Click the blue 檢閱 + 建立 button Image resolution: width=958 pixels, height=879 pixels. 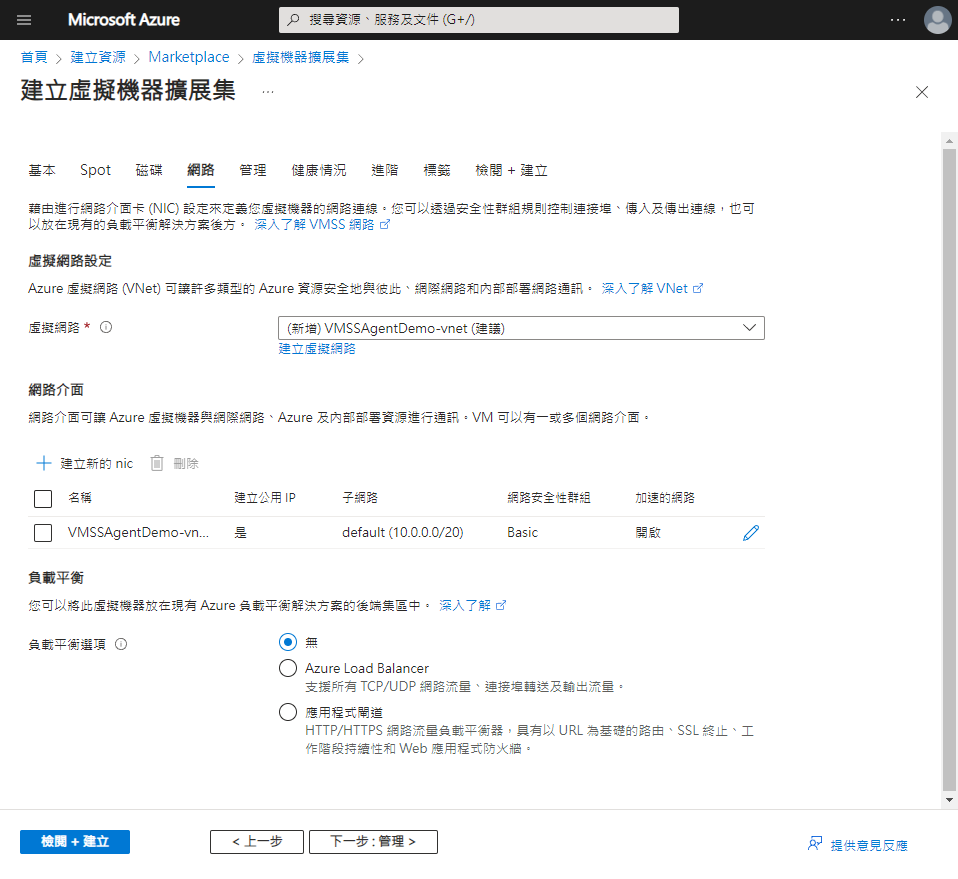tap(75, 842)
